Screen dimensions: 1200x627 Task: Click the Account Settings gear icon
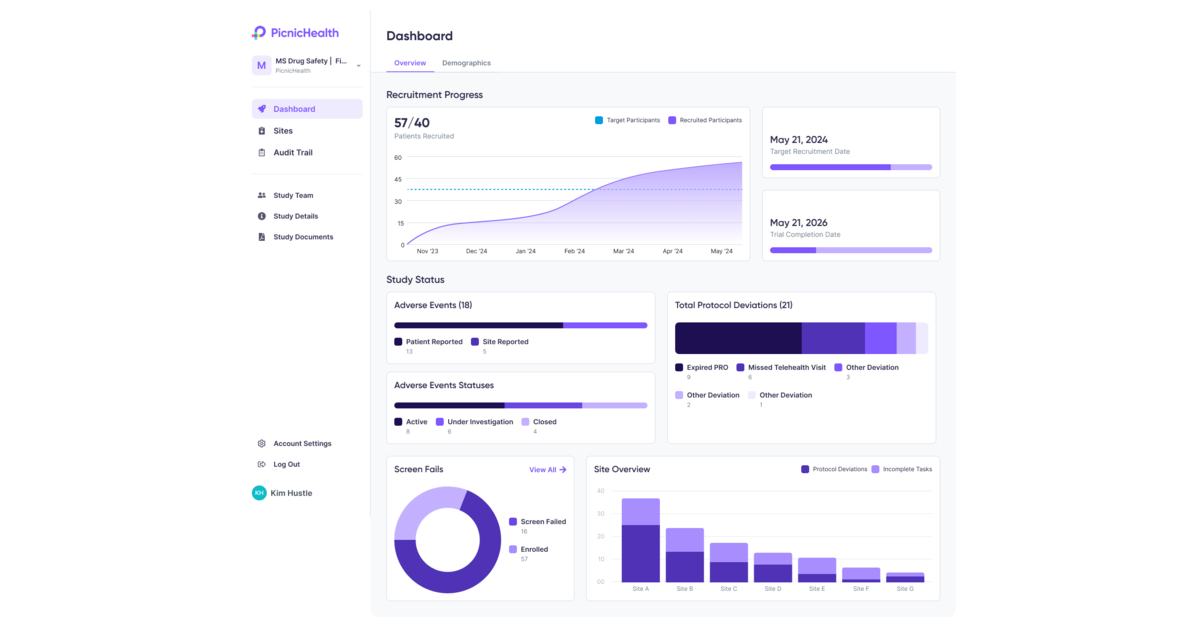(x=262, y=444)
